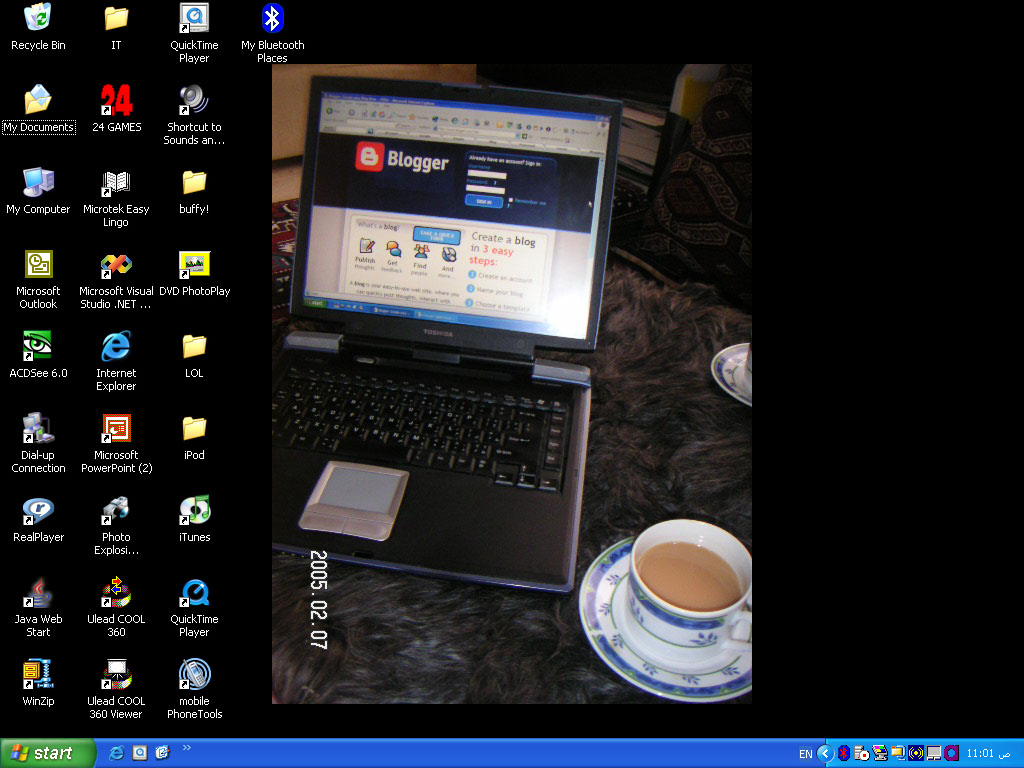Click the tray icon with the red record dot
This screenshot has height=768, width=1024.
[861, 754]
